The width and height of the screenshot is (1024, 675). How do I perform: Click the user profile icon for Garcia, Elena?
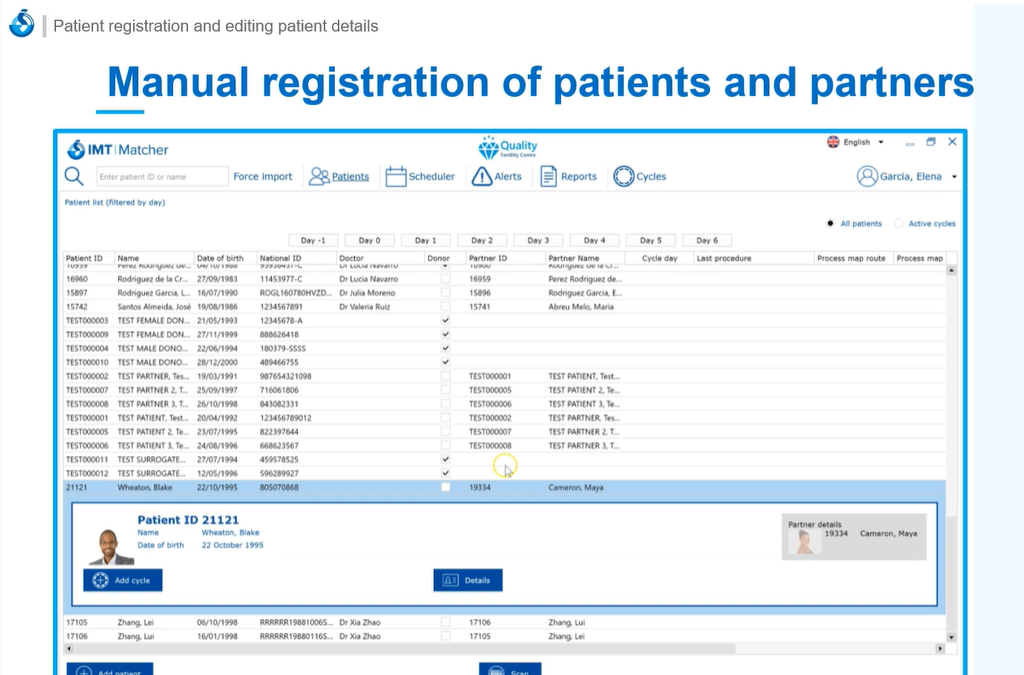867,177
